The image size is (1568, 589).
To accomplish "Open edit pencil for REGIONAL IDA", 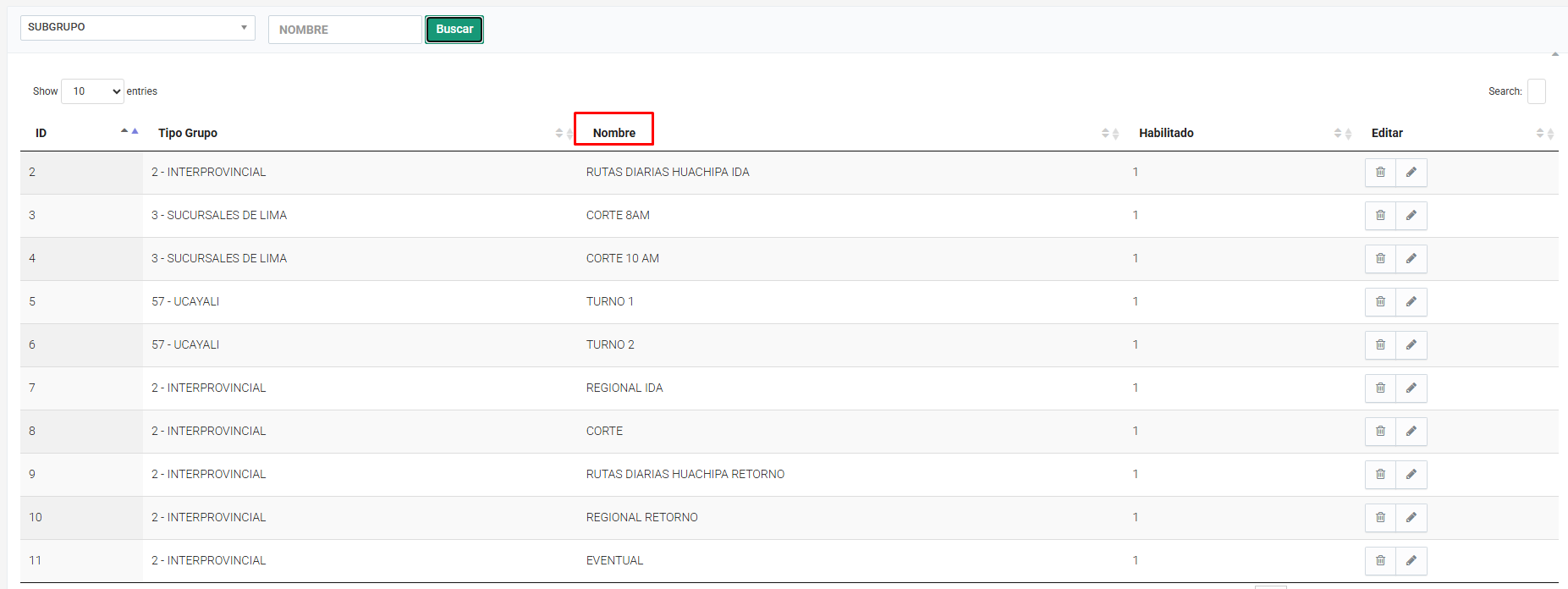I will pos(1411,388).
